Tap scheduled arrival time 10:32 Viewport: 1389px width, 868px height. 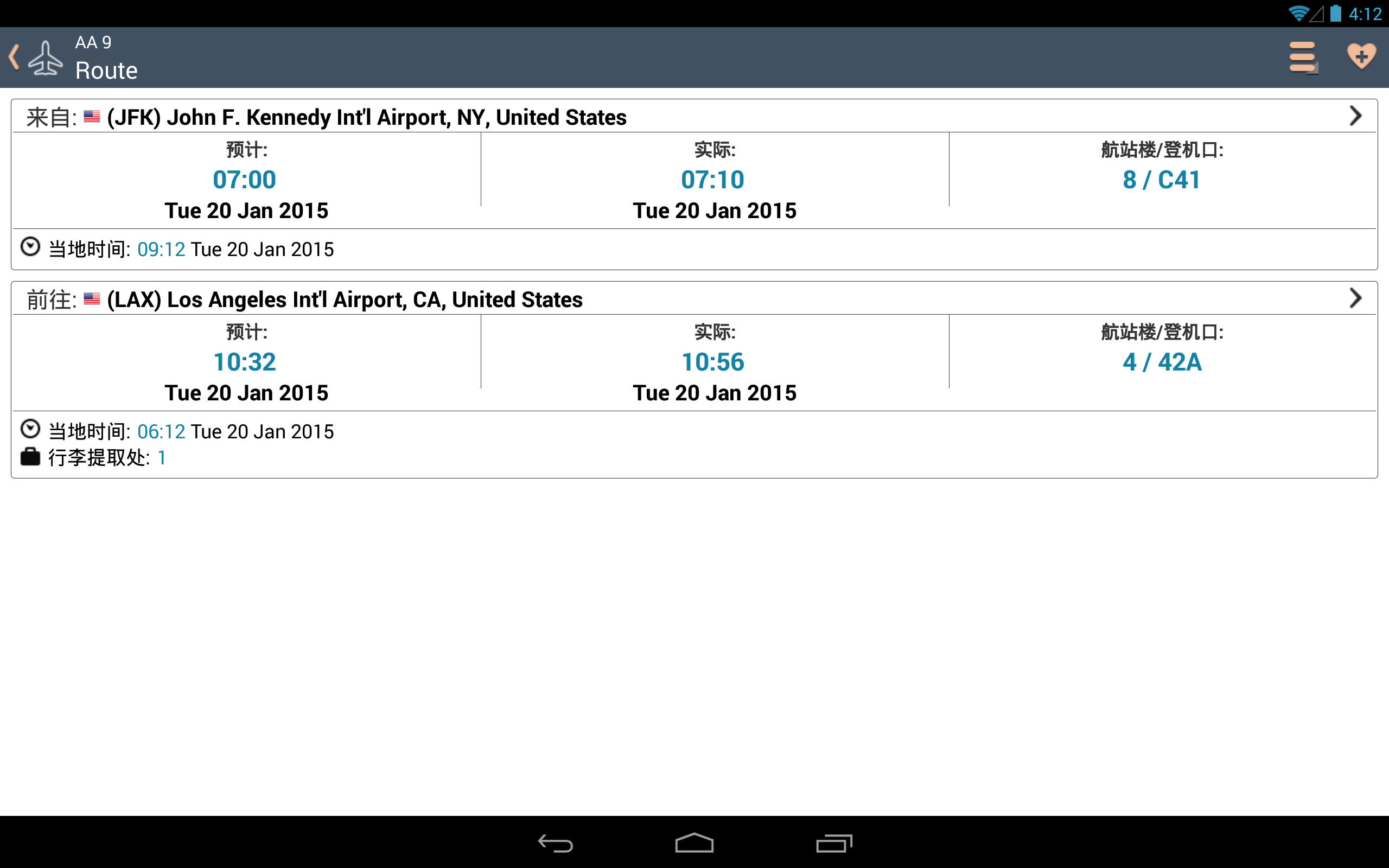coord(245,362)
